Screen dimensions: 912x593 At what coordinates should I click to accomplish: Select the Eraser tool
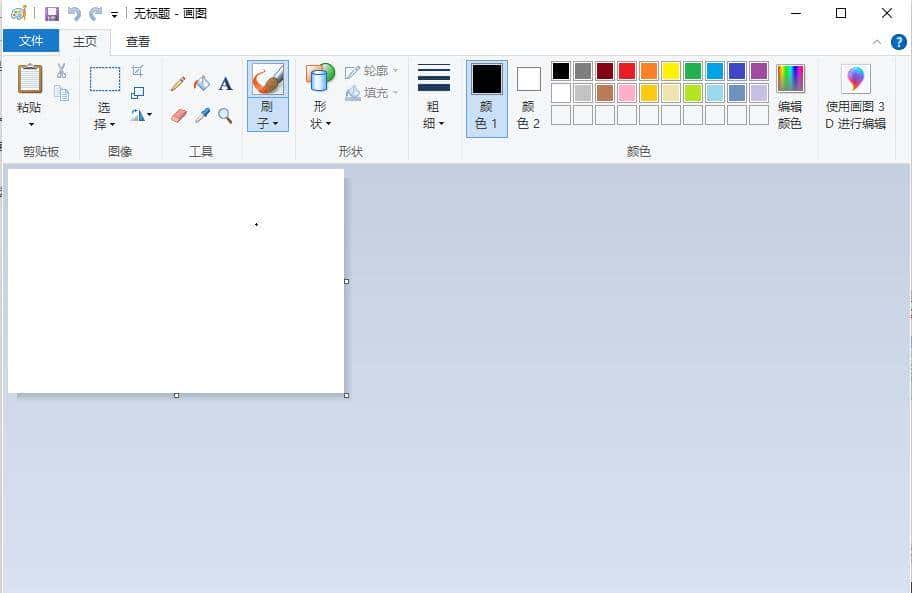pyautogui.click(x=178, y=116)
